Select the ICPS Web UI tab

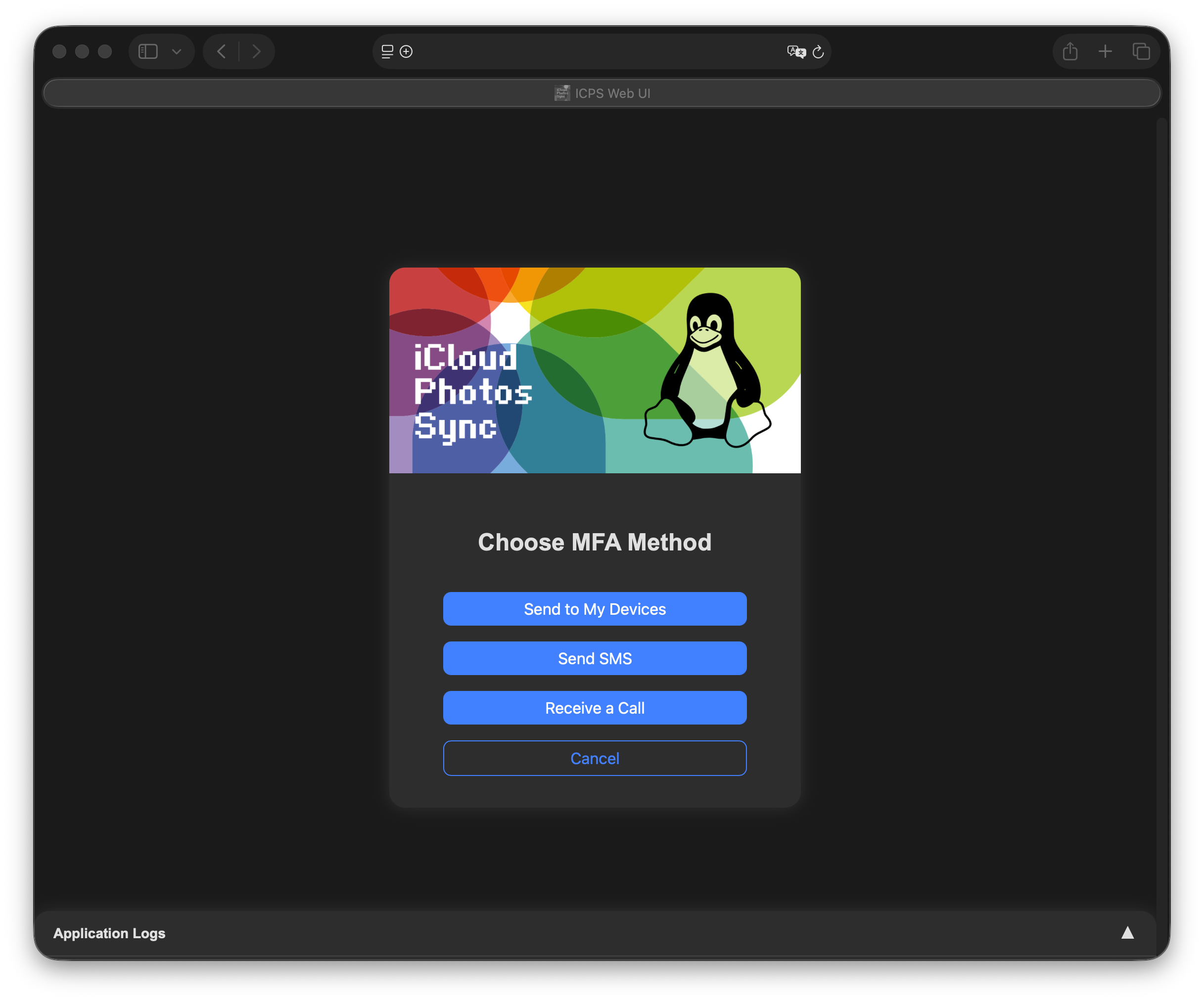pyautogui.click(x=602, y=92)
